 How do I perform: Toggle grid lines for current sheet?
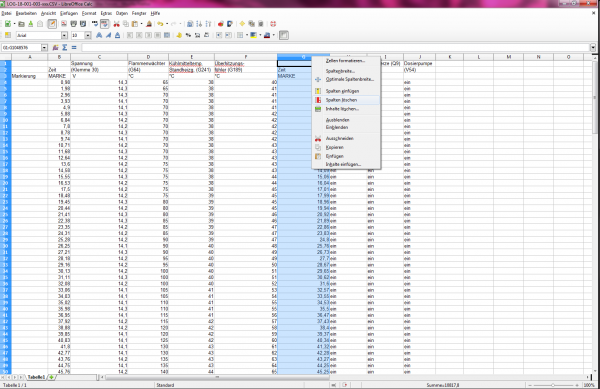coord(284,35)
